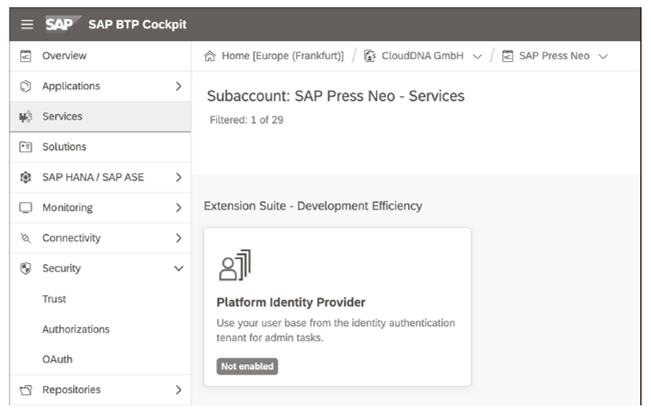Click the hamburger menu icon

27,24
